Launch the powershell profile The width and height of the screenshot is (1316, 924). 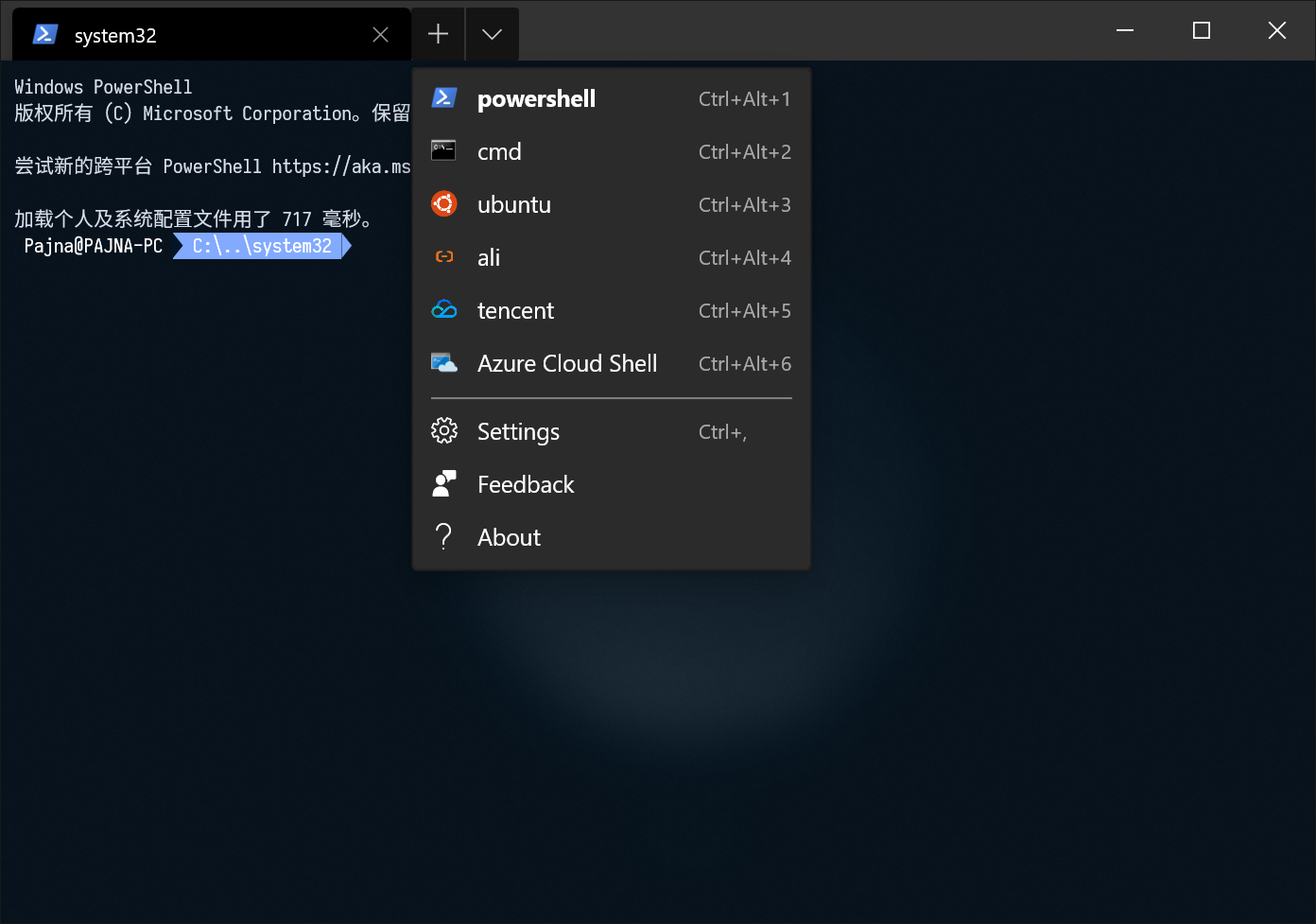[612, 98]
